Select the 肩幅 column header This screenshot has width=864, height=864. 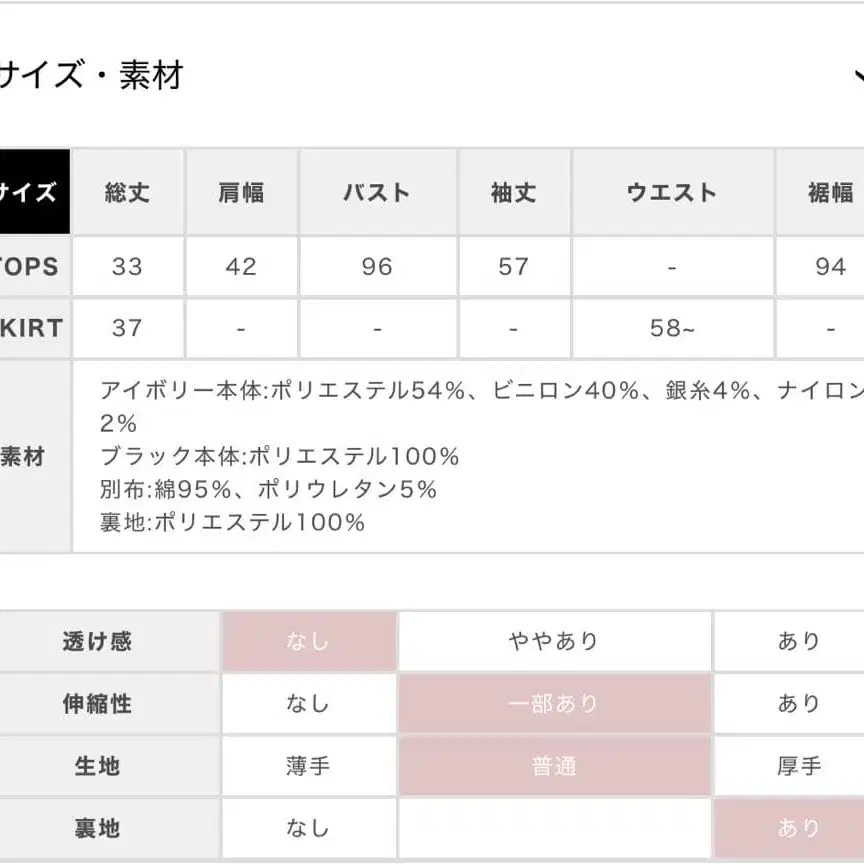click(x=241, y=192)
